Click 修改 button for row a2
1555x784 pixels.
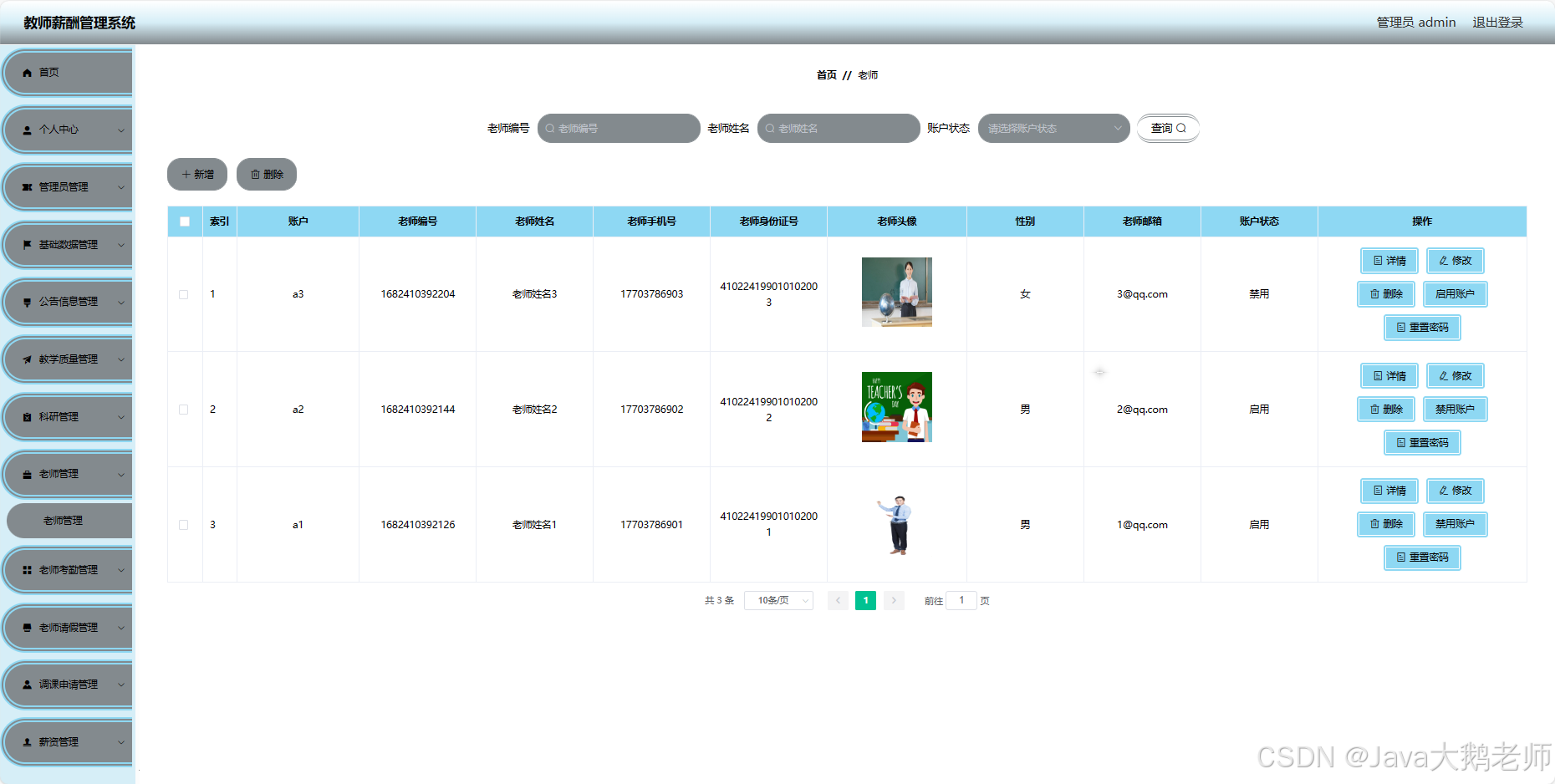tap(1455, 376)
